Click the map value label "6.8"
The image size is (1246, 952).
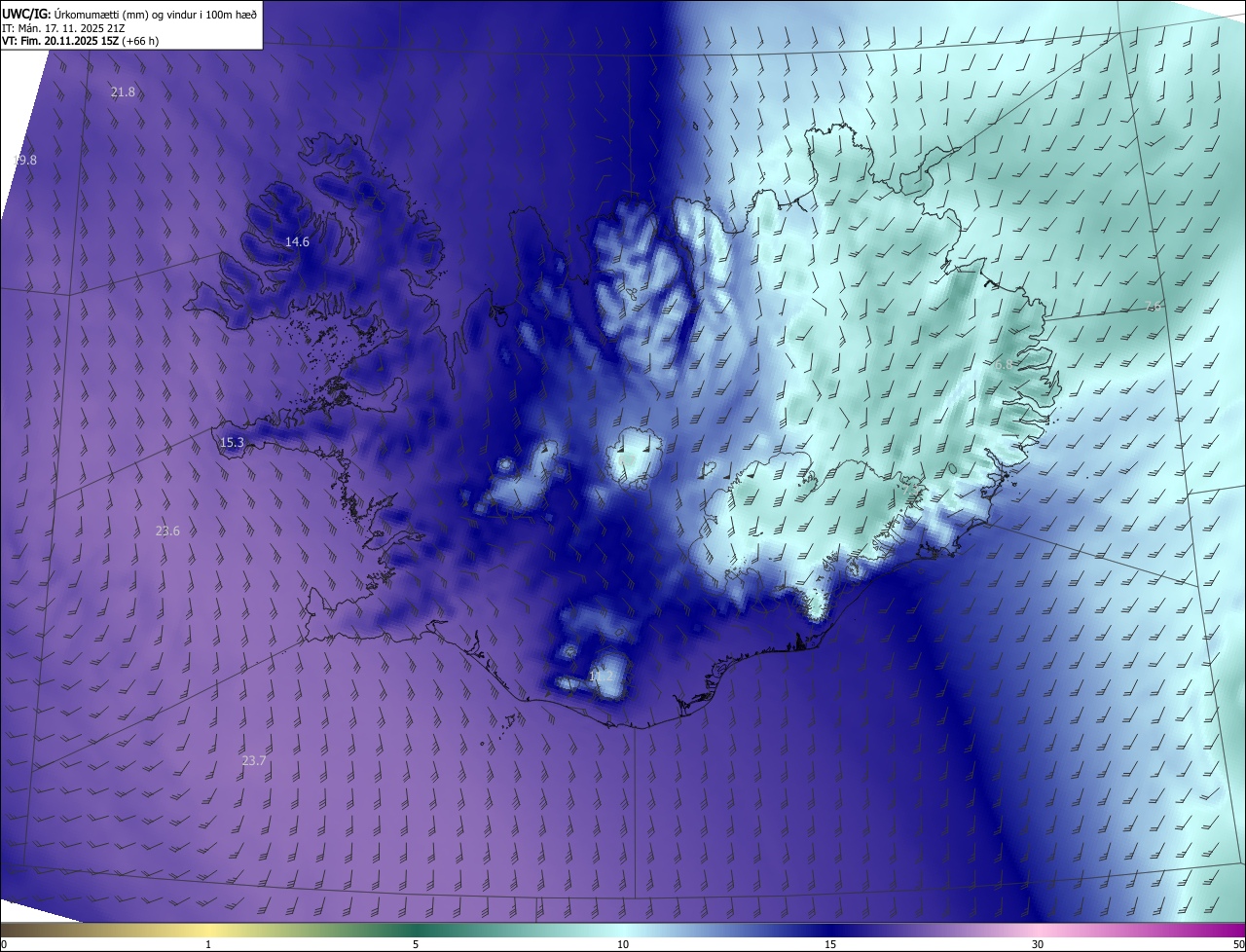(1004, 365)
